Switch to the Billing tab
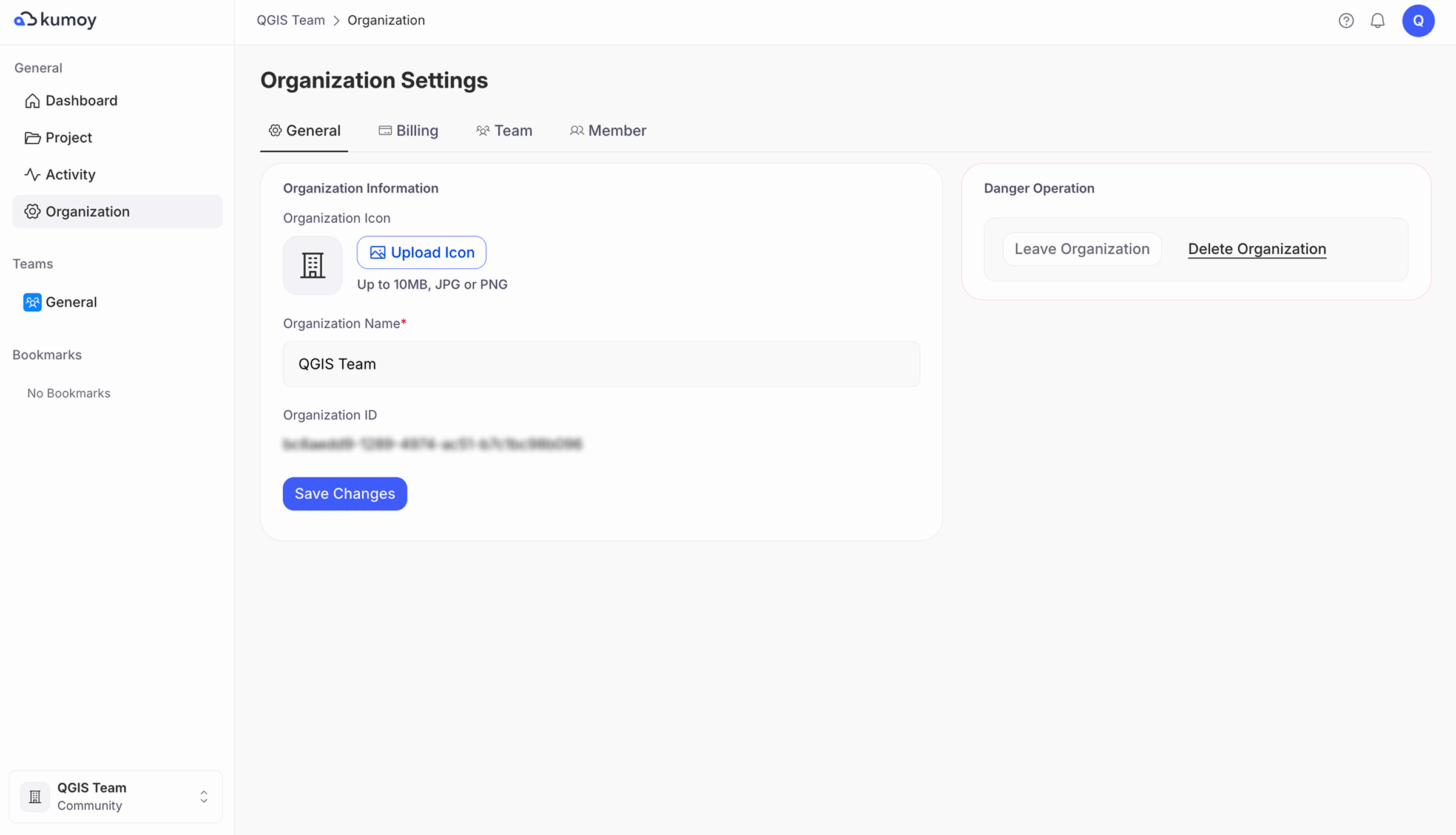 pos(408,130)
